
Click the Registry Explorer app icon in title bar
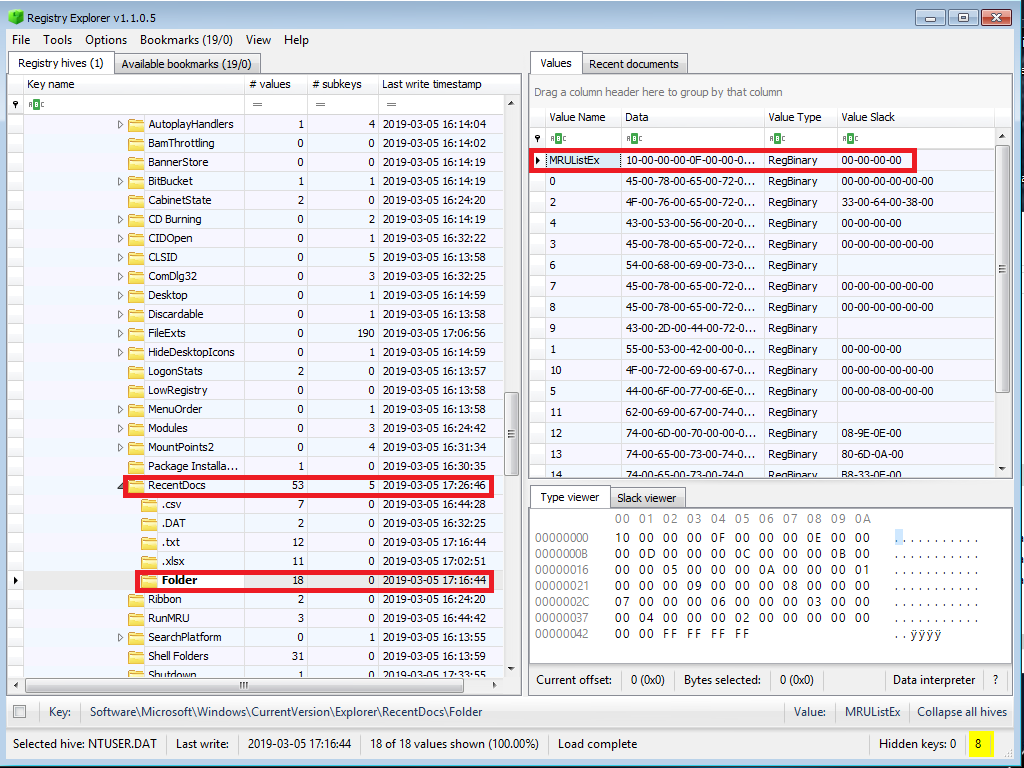(x=15, y=17)
